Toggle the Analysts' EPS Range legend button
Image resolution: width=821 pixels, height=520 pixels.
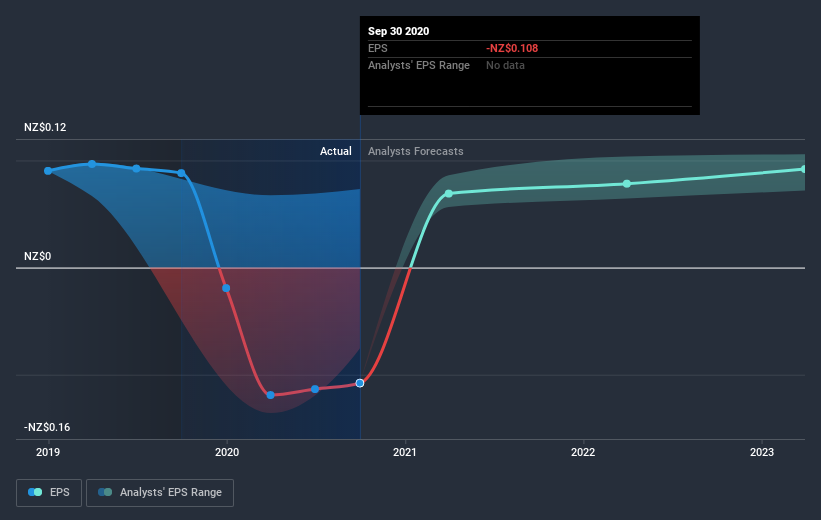(160, 493)
